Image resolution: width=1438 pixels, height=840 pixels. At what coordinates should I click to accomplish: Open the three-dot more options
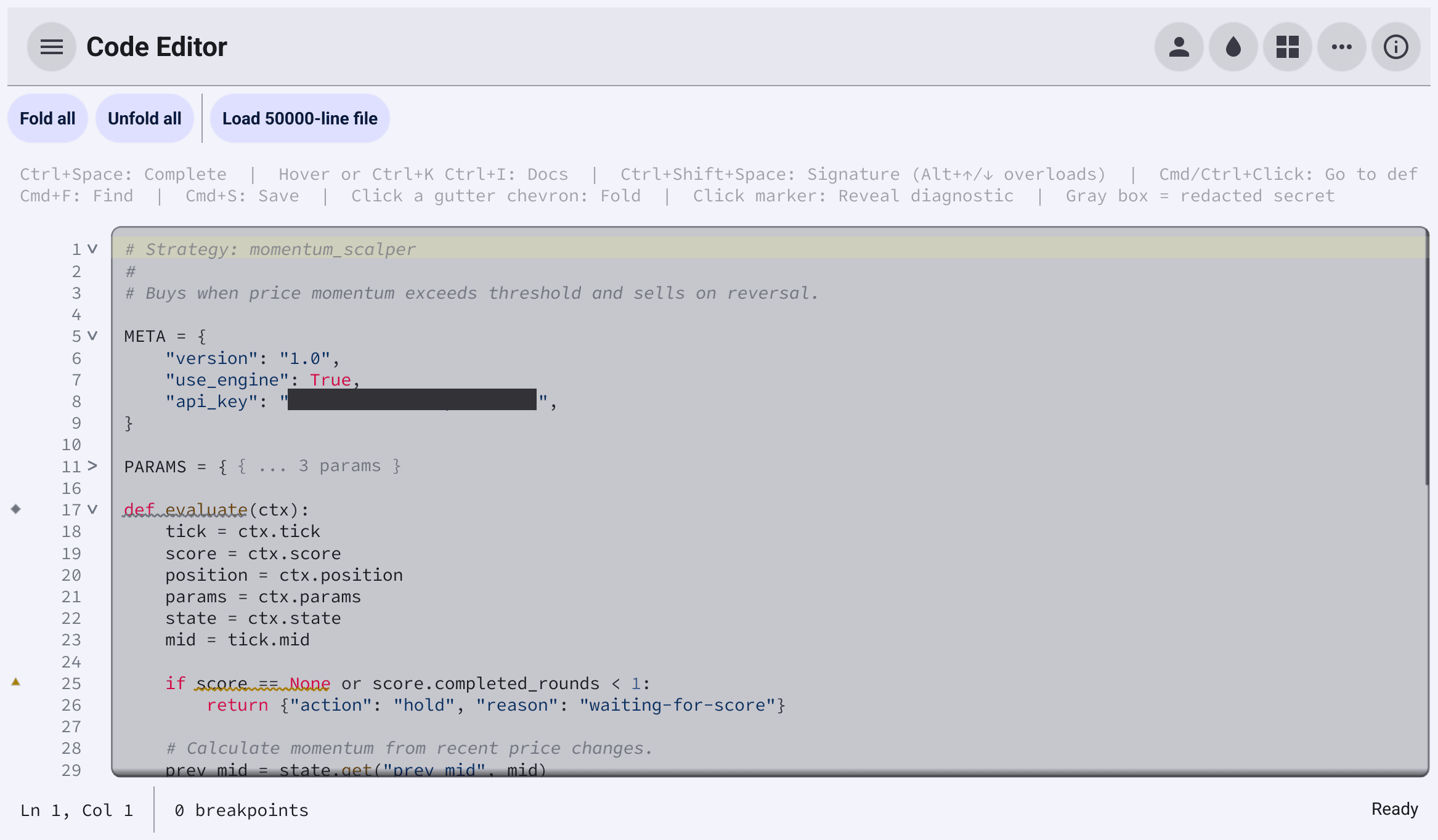[1342, 47]
